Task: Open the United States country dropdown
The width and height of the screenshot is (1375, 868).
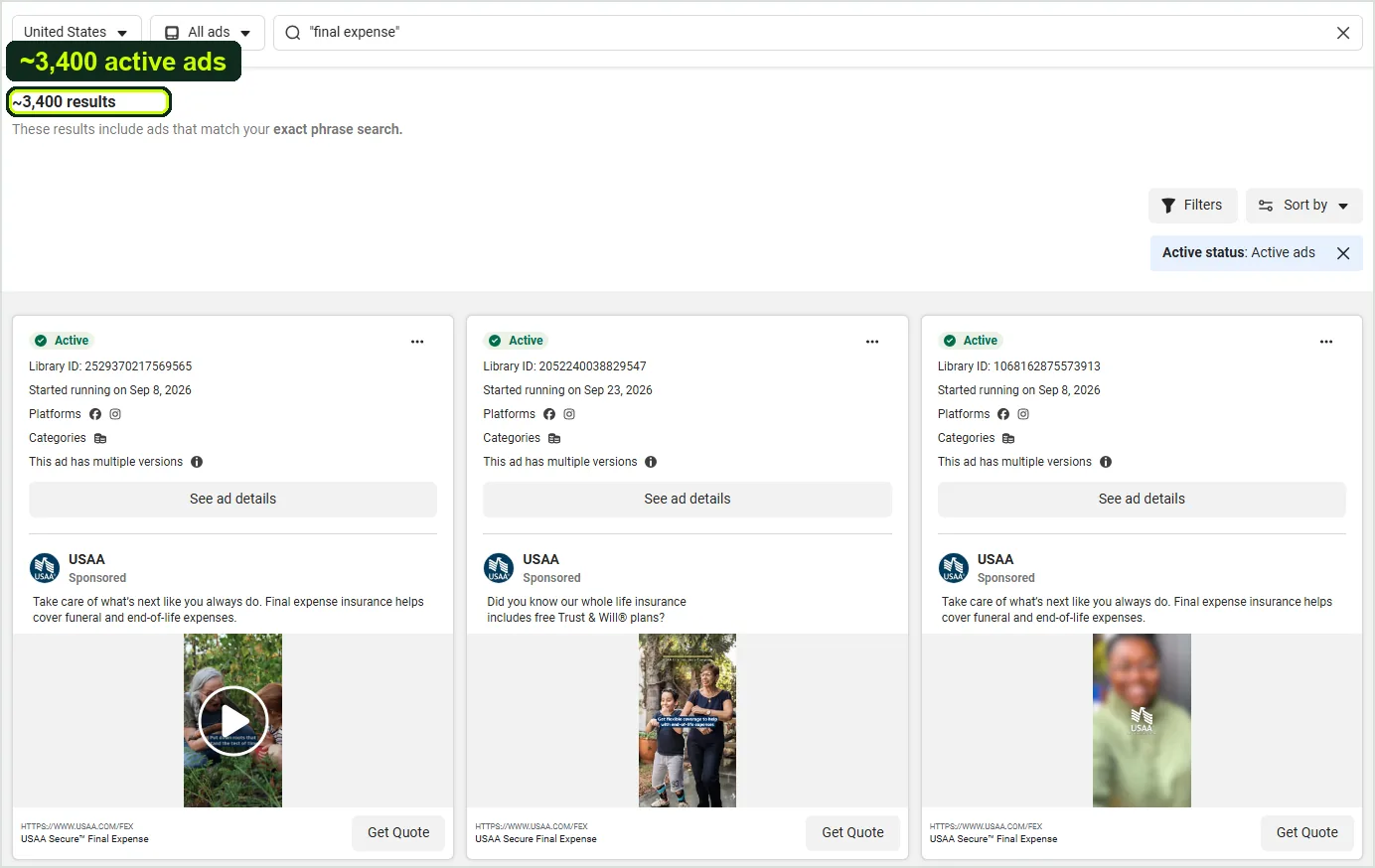Action: coord(76,32)
